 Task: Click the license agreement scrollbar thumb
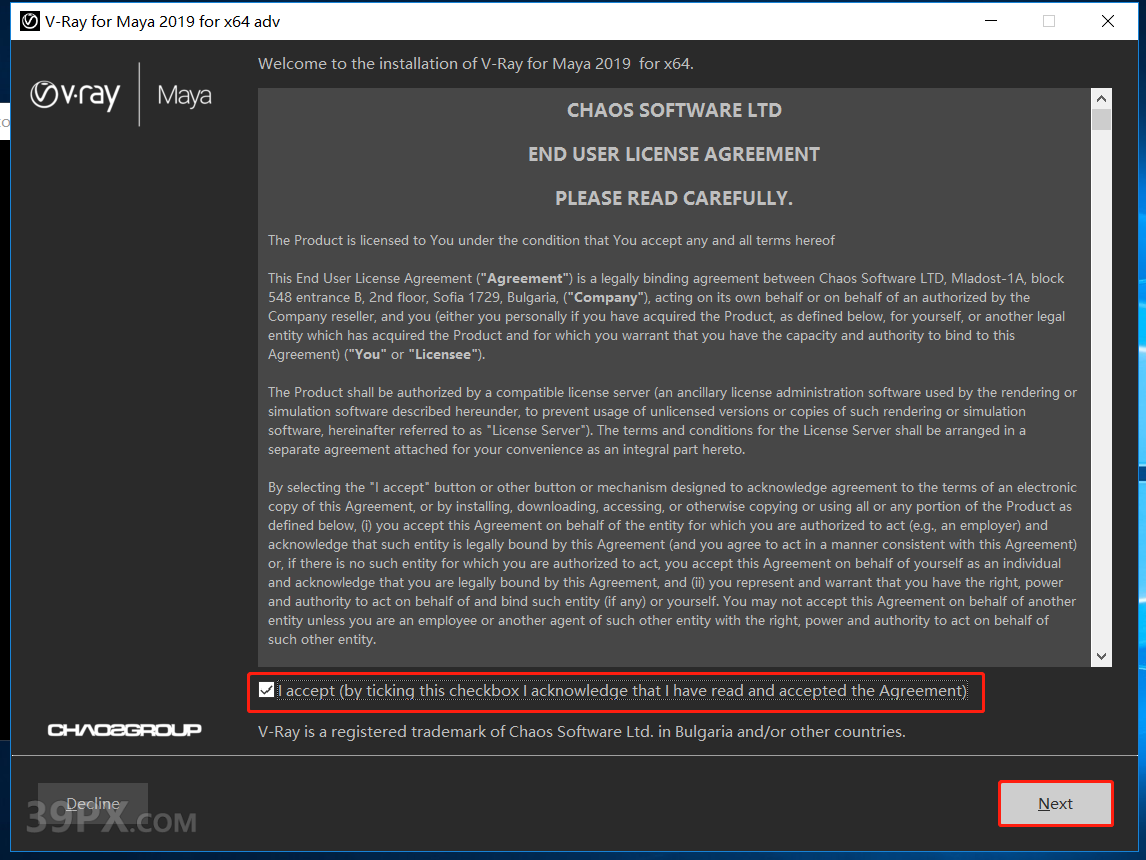(1101, 119)
